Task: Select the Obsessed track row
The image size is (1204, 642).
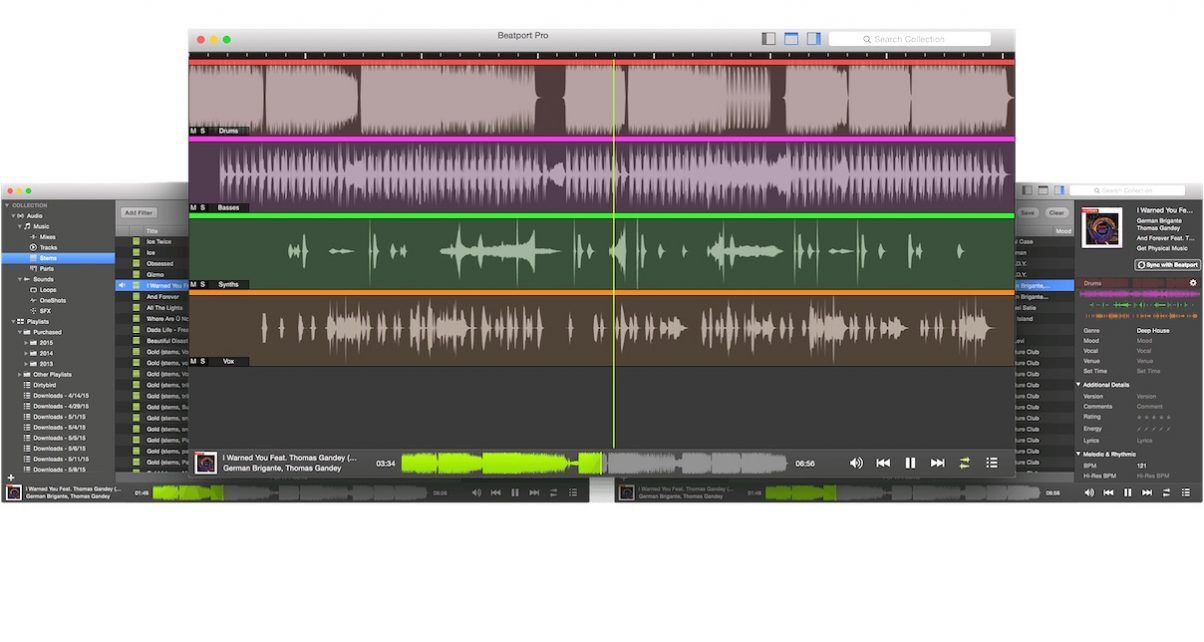Action: tap(151, 264)
